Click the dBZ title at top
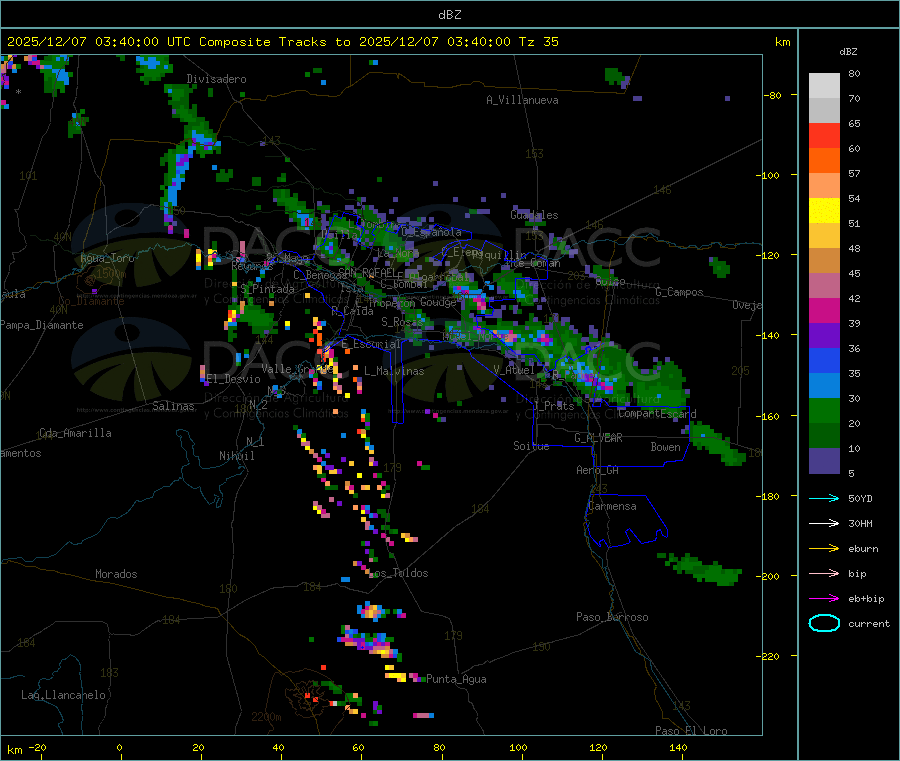The height and width of the screenshot is (761, 900). pyautogui.click(x=449, y=15)
